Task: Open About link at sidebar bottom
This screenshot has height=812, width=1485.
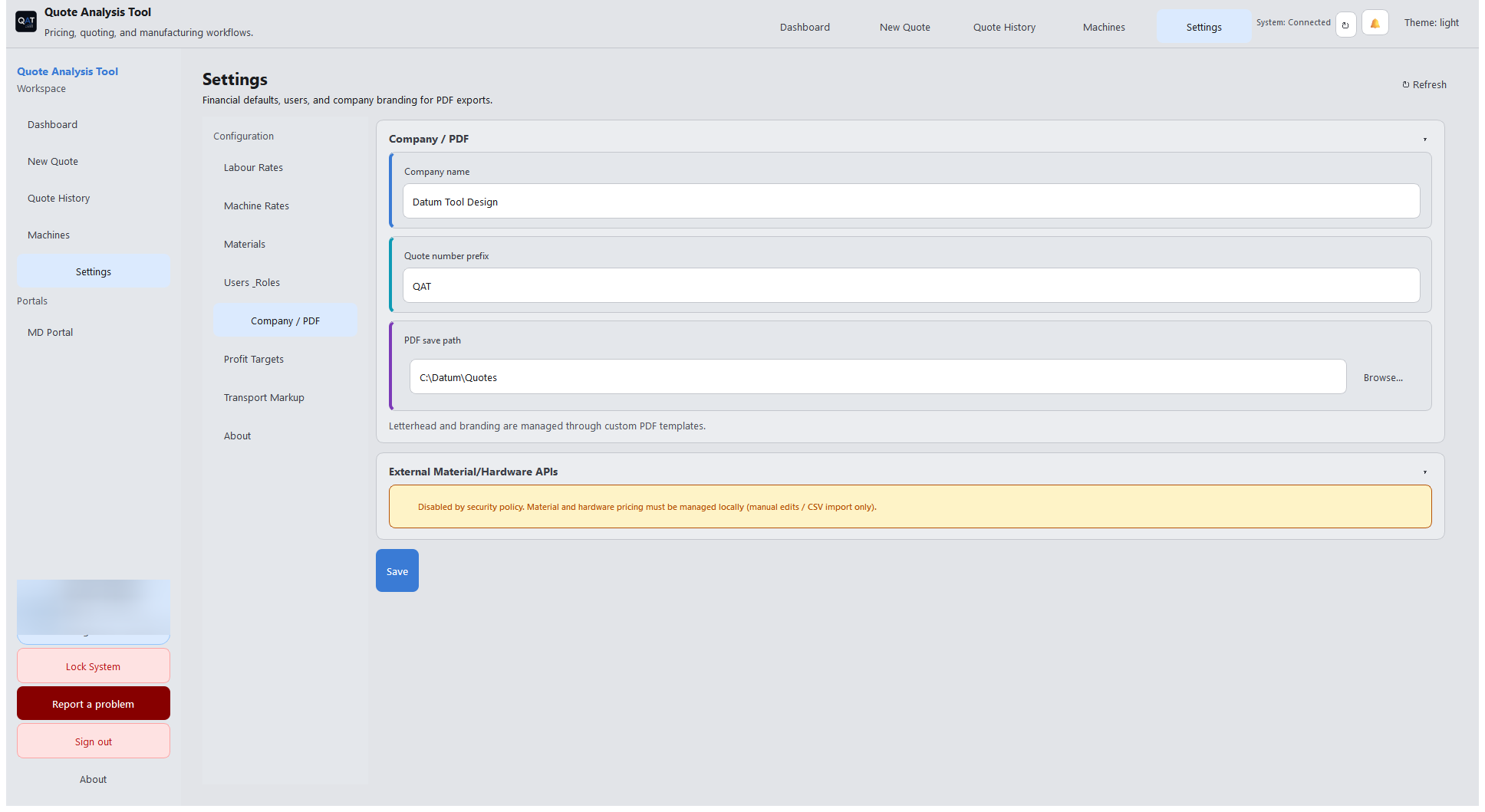Action: (x=94, y=779)
